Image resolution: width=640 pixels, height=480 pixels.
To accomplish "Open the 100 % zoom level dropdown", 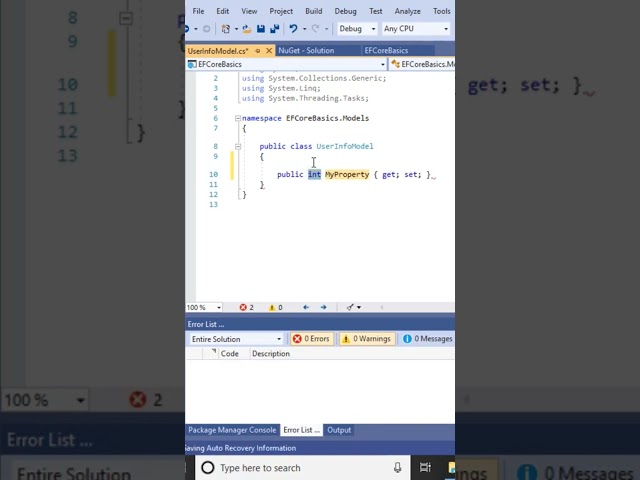I will point(204,307).
